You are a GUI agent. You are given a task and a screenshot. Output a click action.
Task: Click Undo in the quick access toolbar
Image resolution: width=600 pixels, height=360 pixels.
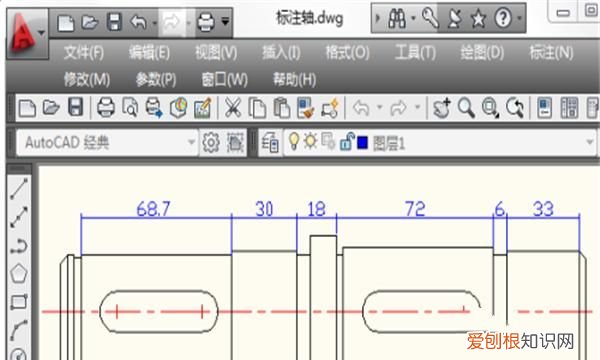[x=138, y=22]
